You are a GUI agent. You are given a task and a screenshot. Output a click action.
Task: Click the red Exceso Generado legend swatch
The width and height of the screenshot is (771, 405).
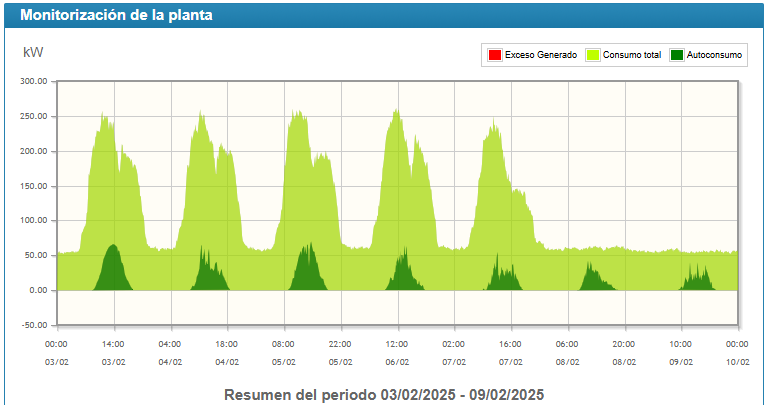coord(494,55)
